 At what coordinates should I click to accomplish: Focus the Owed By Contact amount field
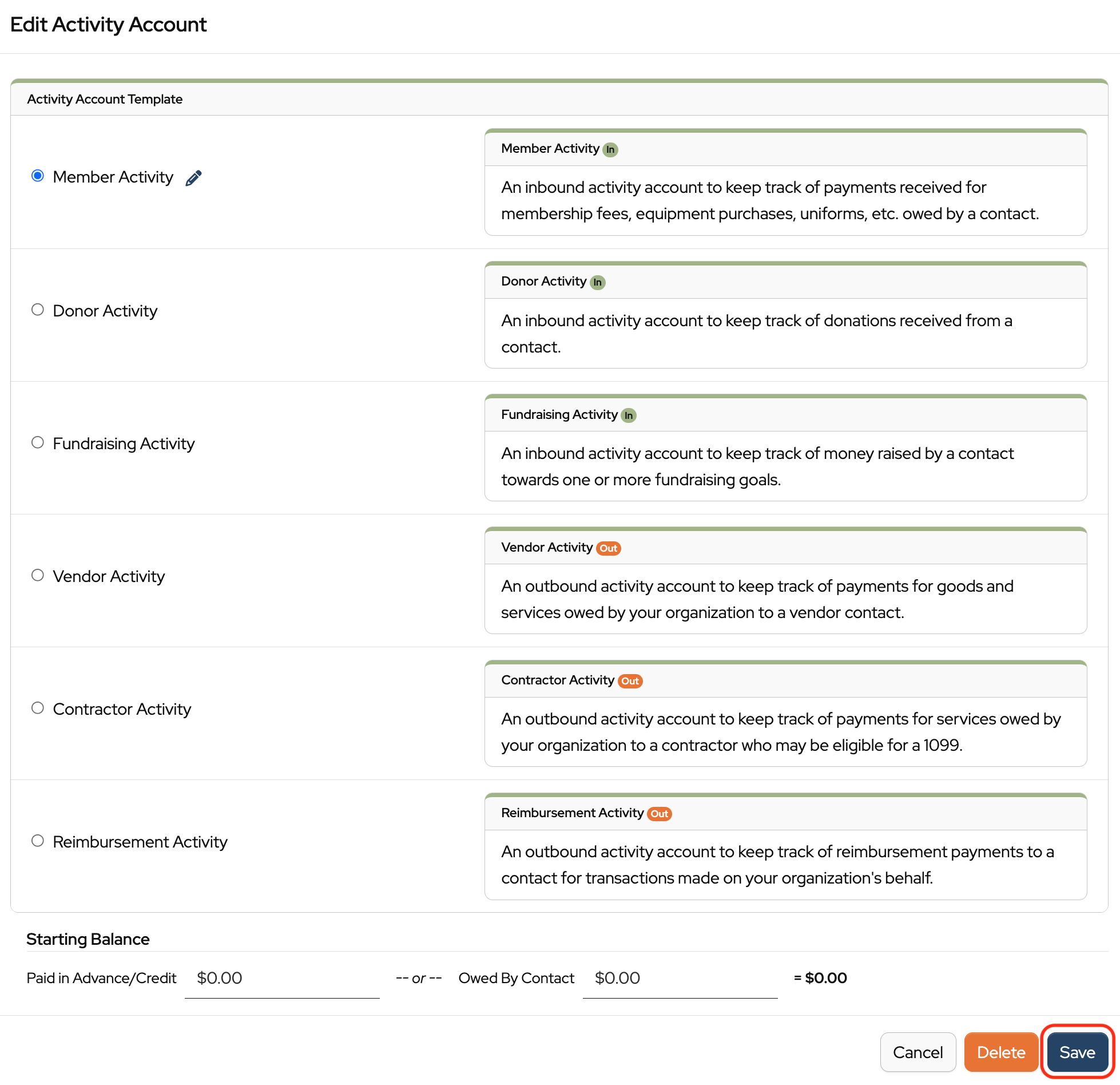click(680, 979)
